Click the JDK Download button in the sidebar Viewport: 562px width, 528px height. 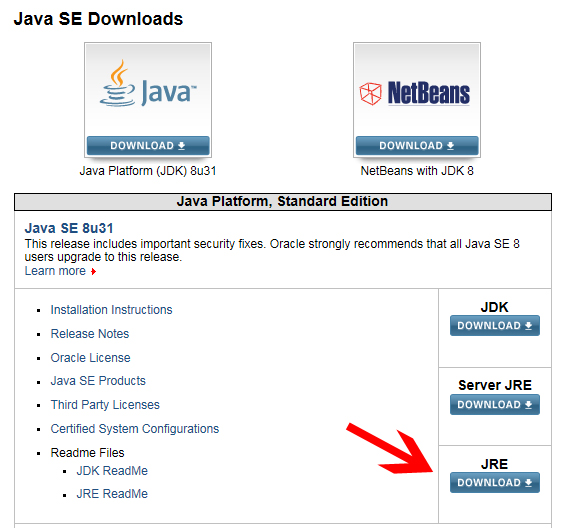click(x=495, y=325)
